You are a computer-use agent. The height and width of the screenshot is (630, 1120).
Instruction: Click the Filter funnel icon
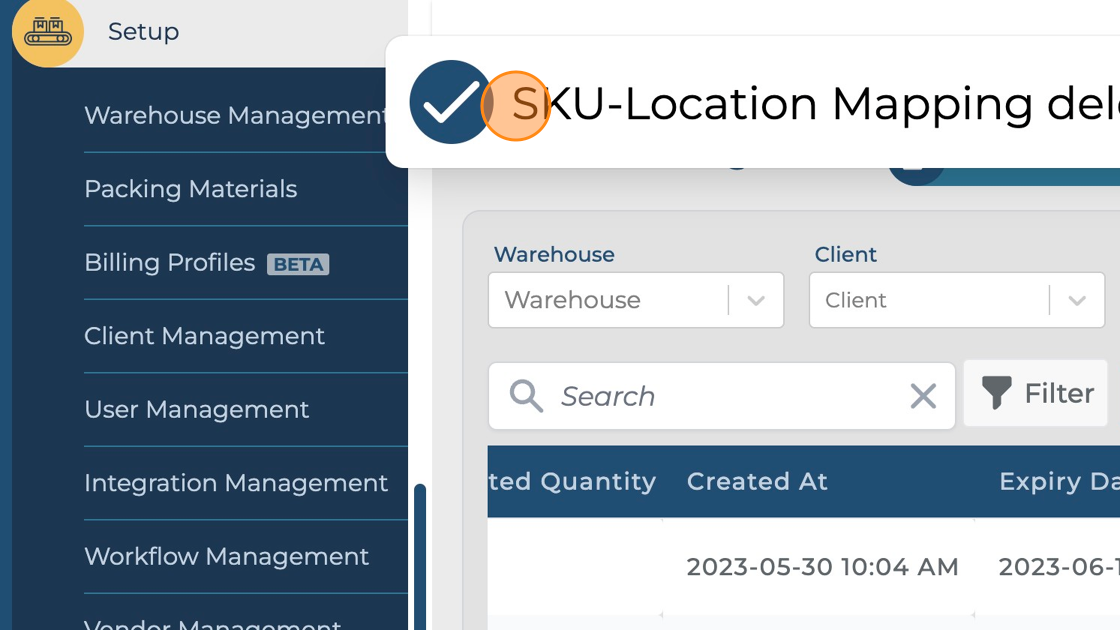[998, 393]
